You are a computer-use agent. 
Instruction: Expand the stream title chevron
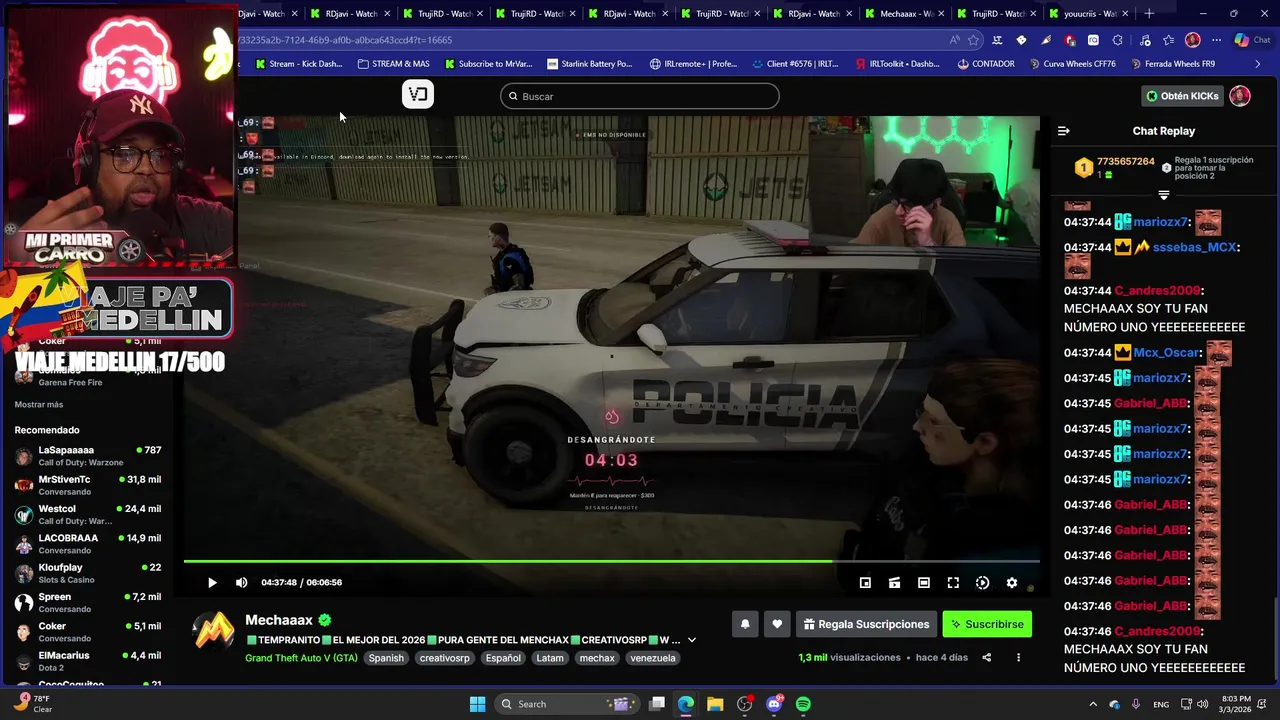pos(691,640)
